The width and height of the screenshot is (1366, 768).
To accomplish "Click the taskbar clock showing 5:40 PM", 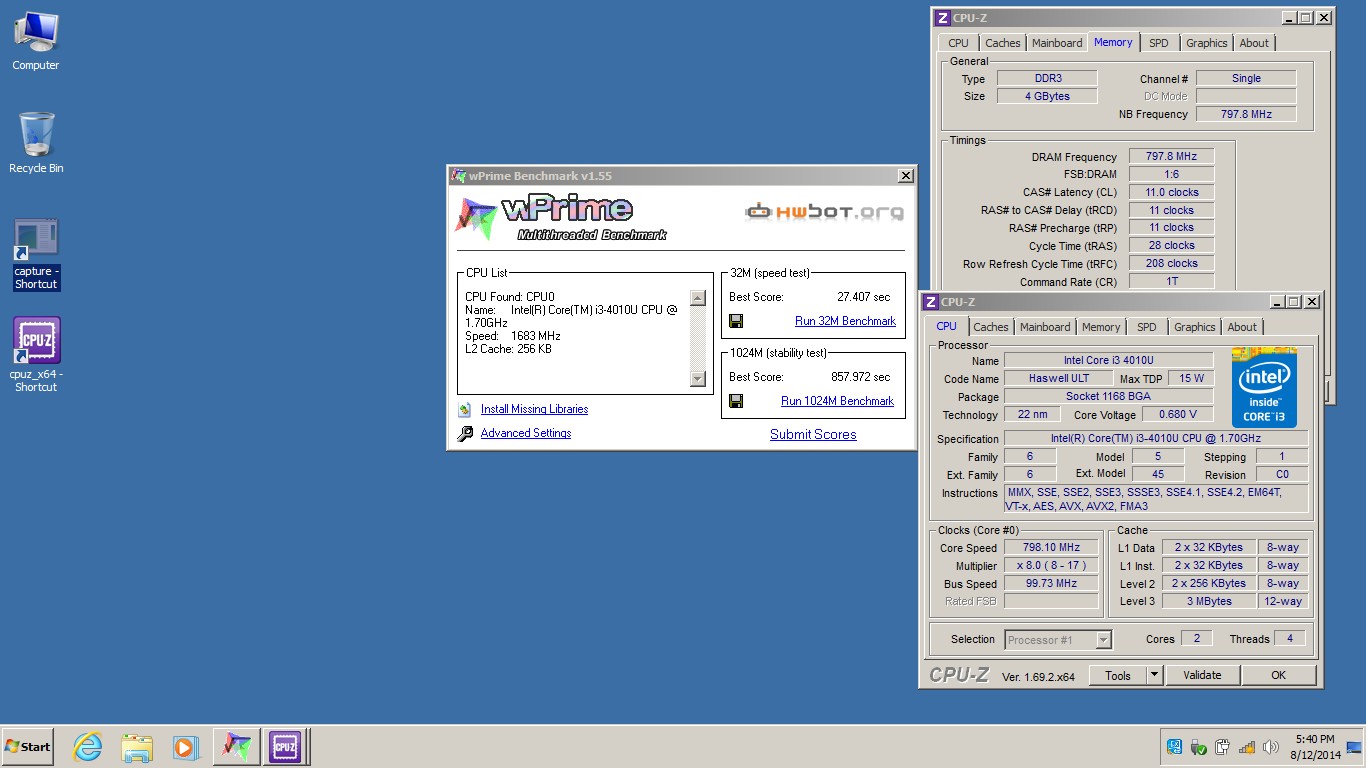I will [1315, 747].
